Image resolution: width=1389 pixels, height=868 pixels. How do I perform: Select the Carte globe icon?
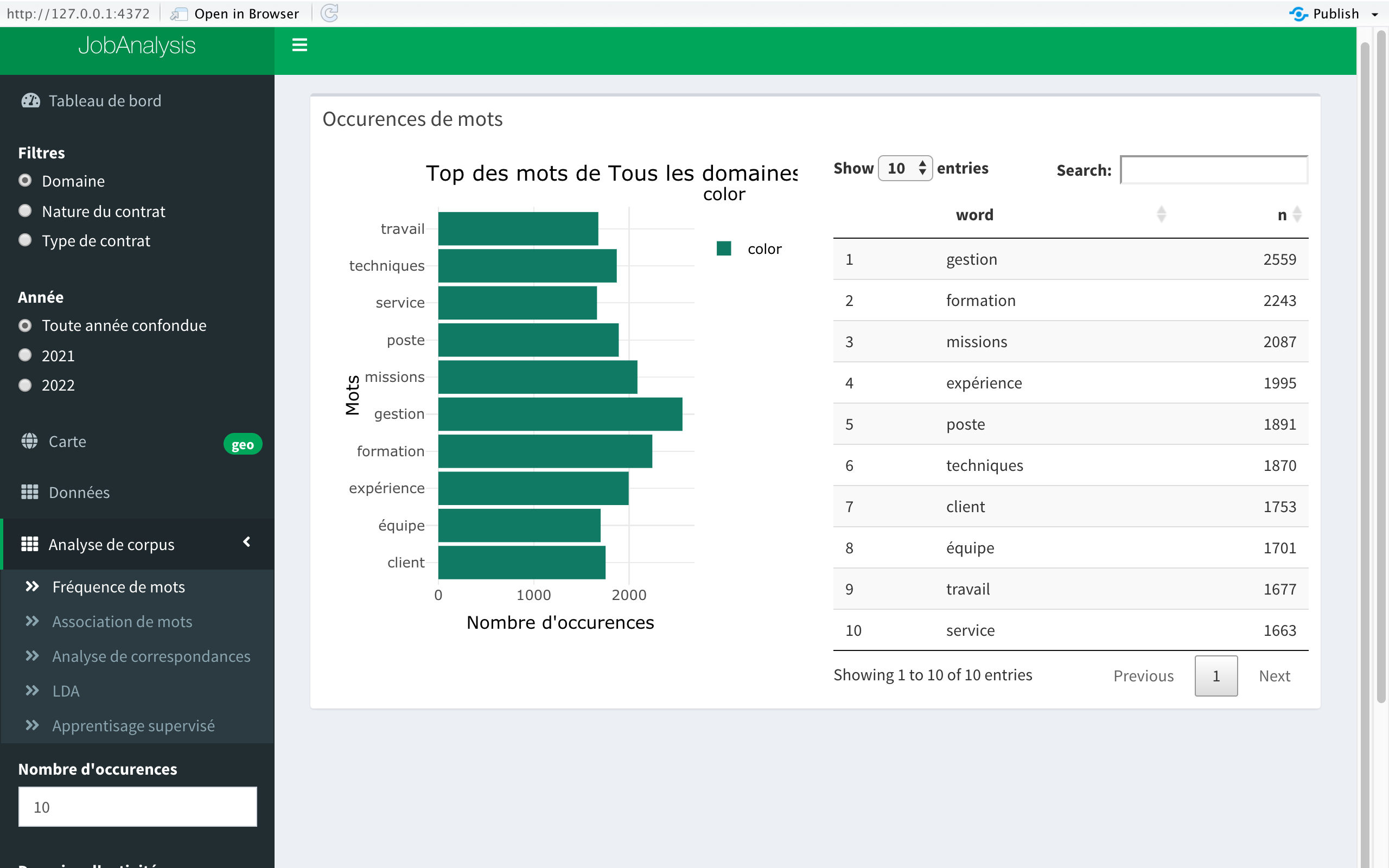(x=30, y=441)
